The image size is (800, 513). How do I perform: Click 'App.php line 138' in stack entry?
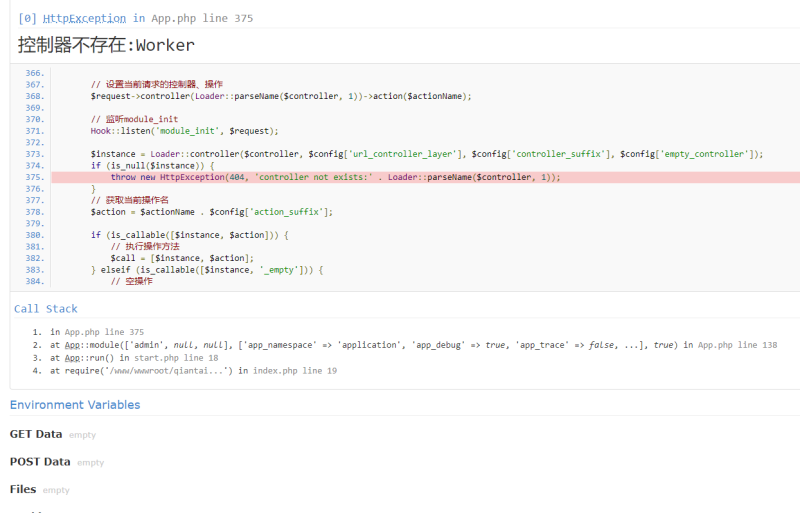click(x=737, y=345)
